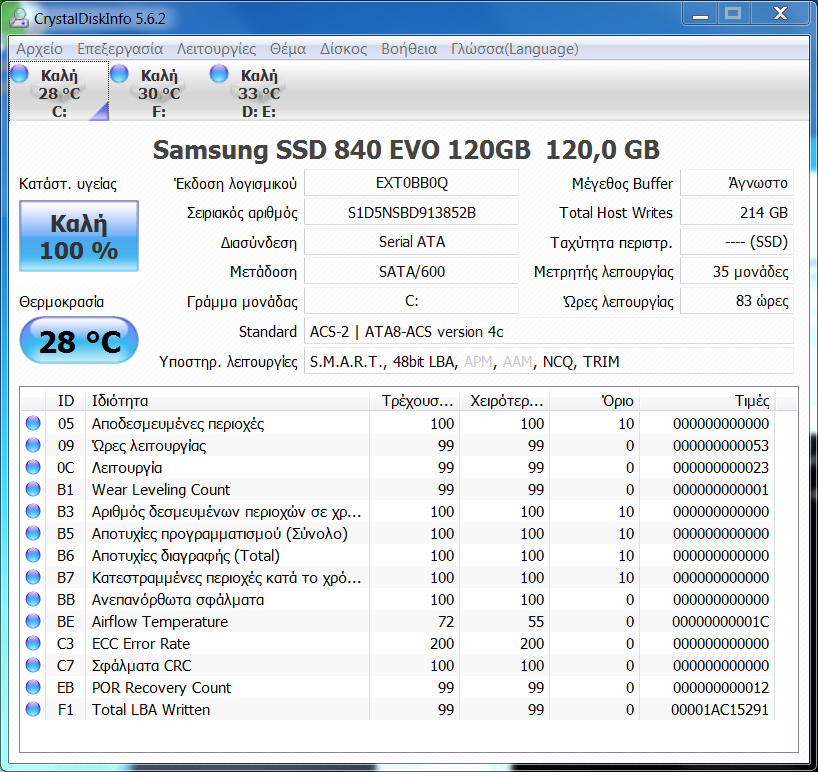
Task: Click the 28 °C temperature button
Action: tap(79, 341)
